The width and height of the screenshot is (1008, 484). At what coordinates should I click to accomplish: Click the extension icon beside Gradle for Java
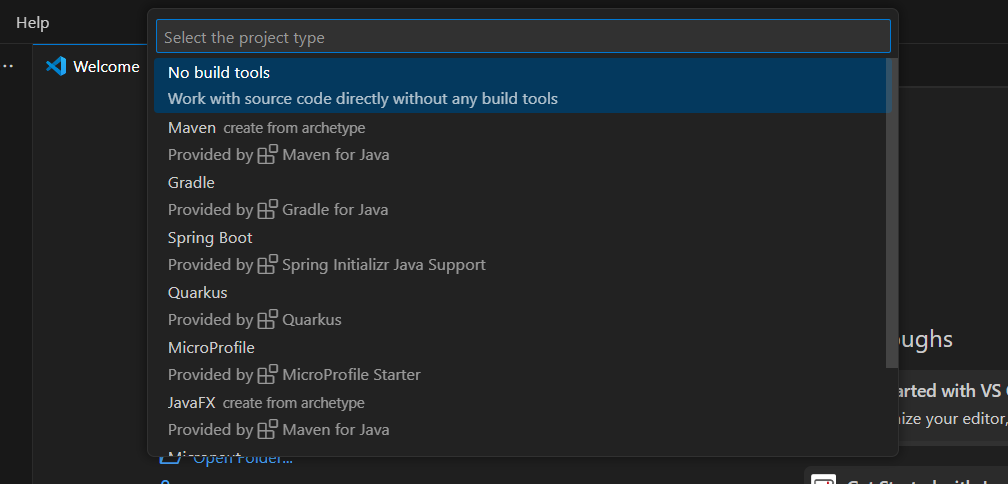267,210
